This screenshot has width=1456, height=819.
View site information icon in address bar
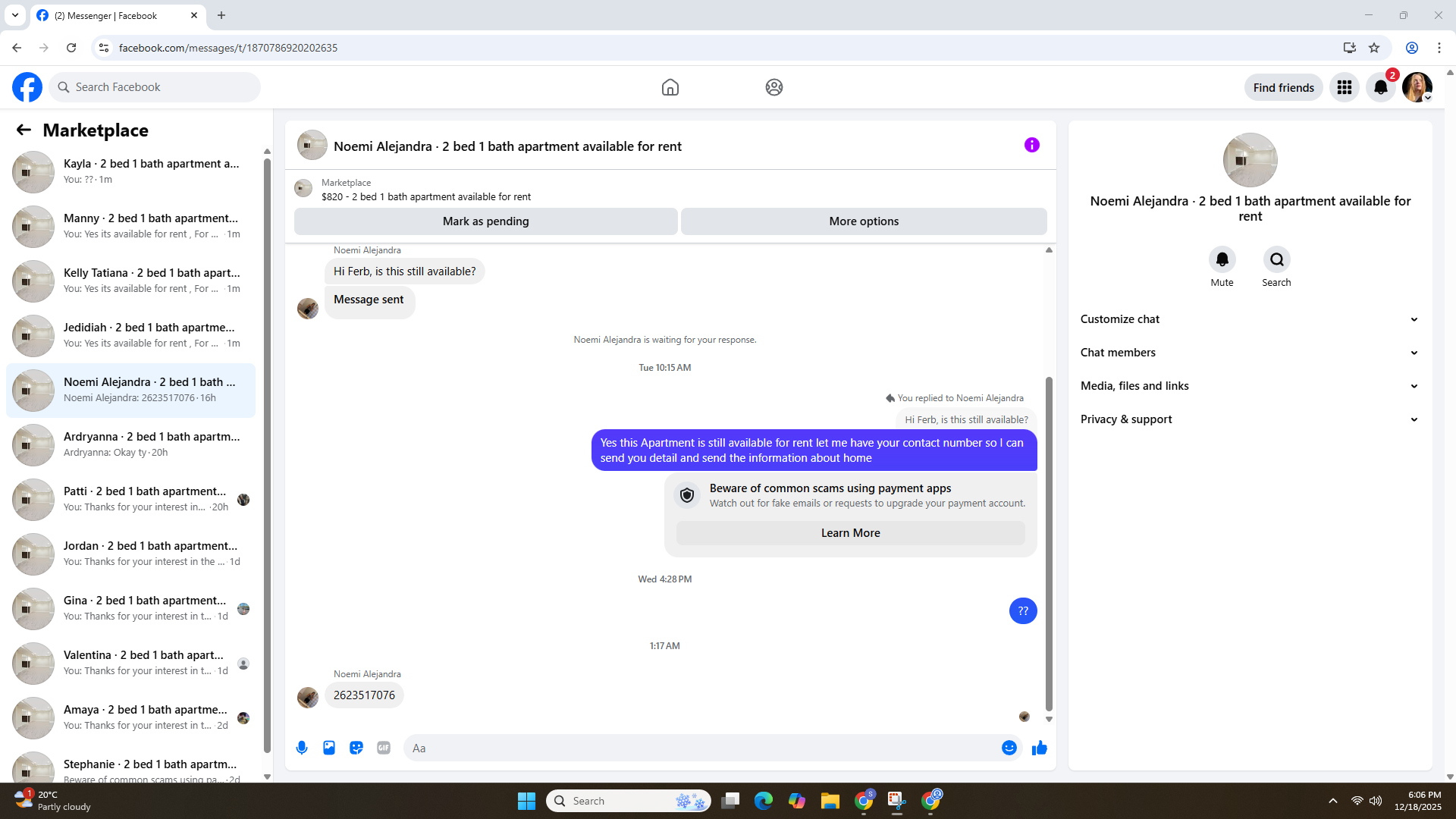pos(104,48)
